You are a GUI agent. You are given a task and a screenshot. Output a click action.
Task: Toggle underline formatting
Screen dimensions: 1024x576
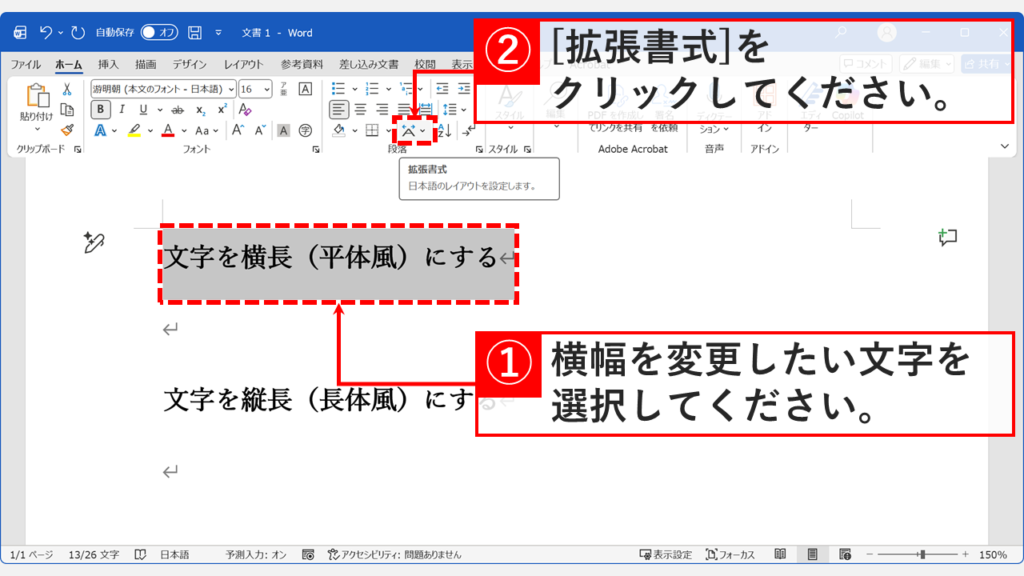[143, 110]
